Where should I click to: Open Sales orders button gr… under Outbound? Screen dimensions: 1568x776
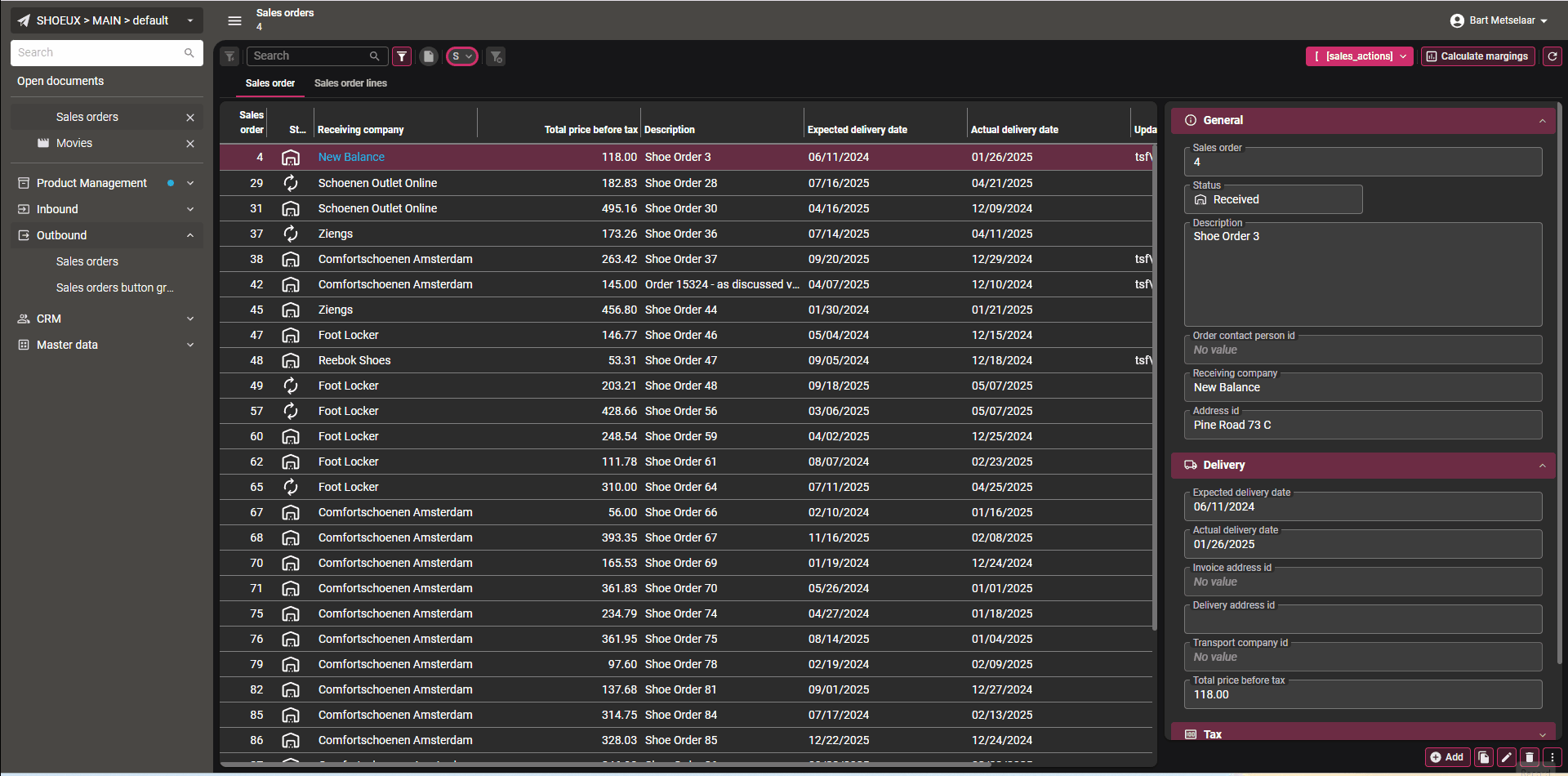pyautogui.click(x=114, y=288)
